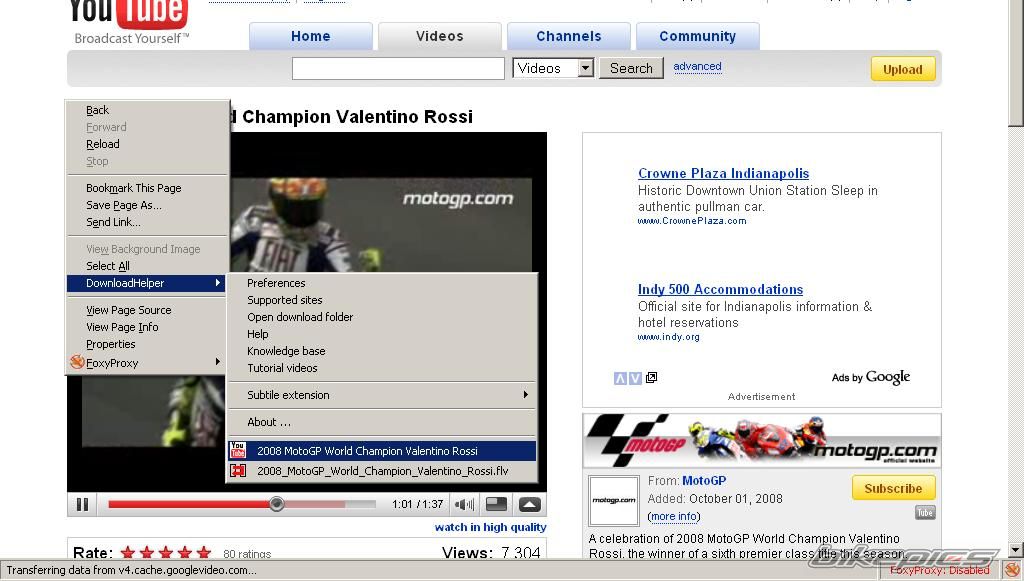
Task: Click the YouTube search text field
Action: pyautogui.click(x=398, y=69)
